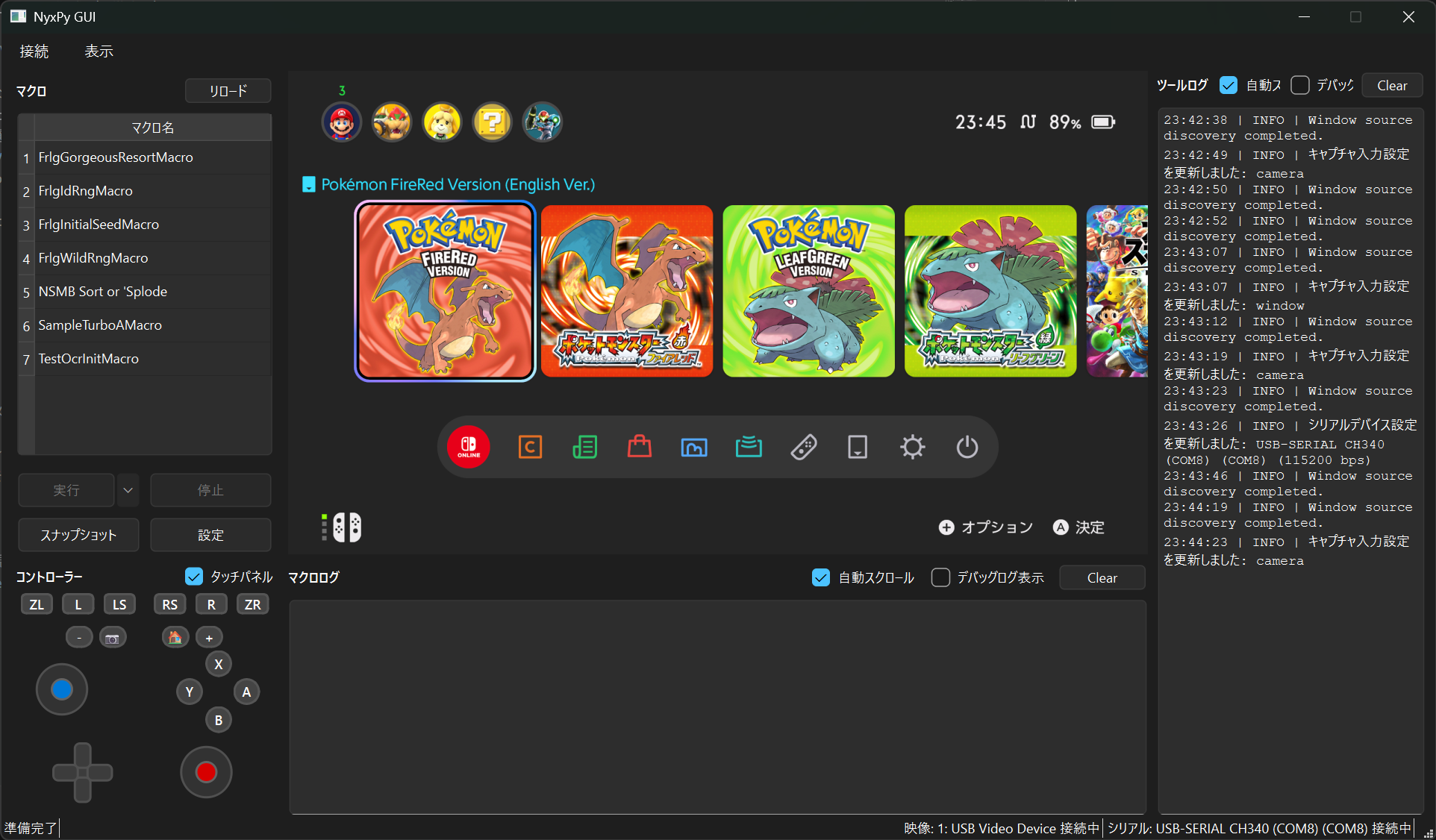
Task: Select FrlgWildRngMacro row
Action: tap(153, 258)
